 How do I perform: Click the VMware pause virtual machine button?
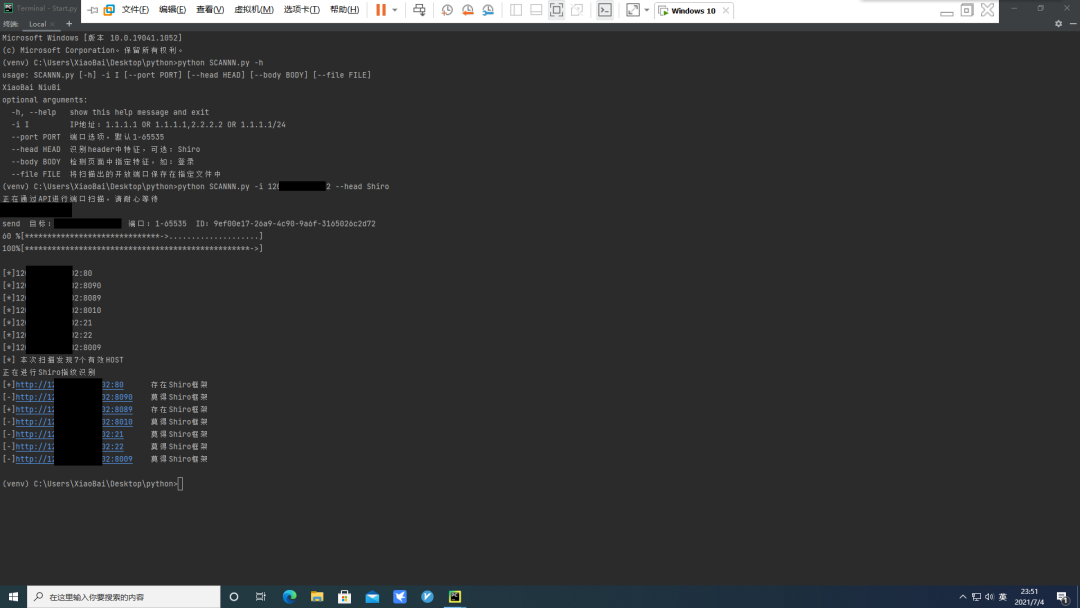click(x=380, y=10)
